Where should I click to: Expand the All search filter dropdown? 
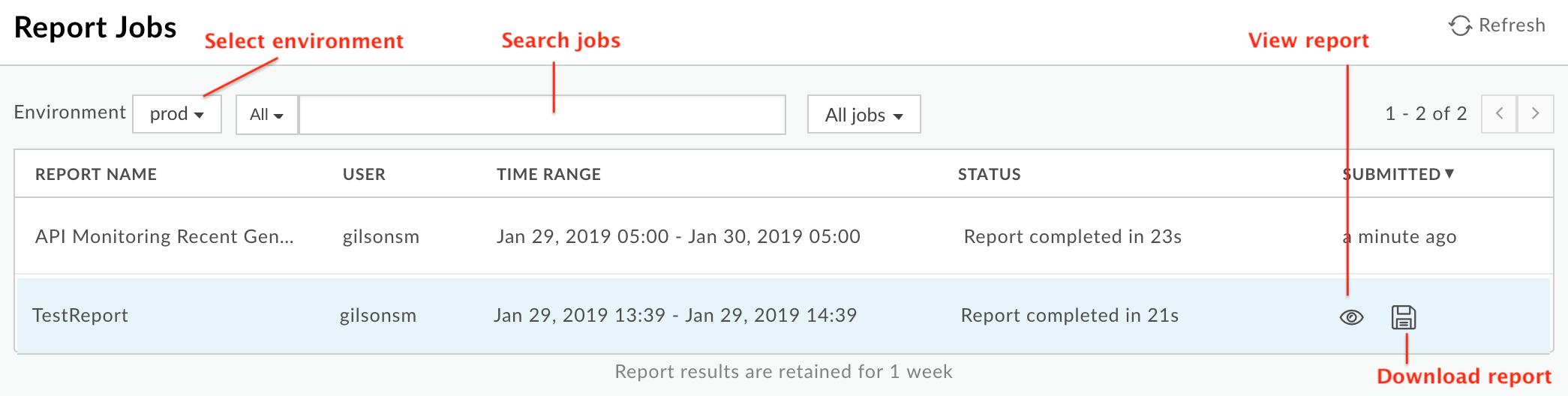[x=267, y=115]
